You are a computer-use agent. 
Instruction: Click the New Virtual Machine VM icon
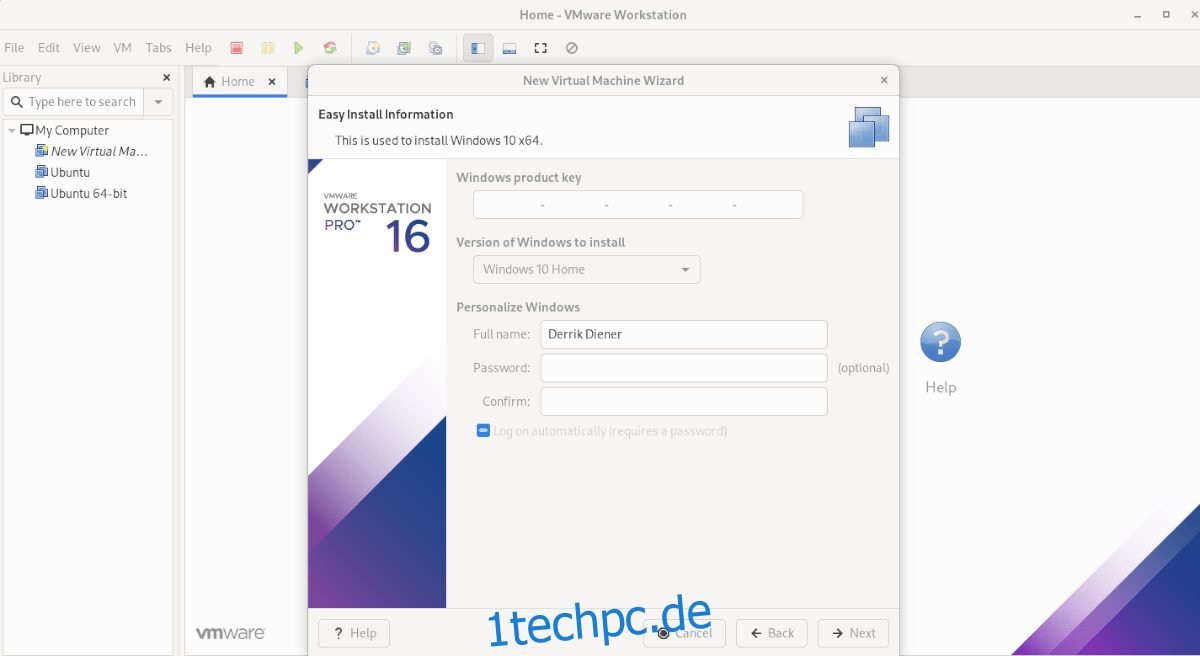[x=41, y=151]
